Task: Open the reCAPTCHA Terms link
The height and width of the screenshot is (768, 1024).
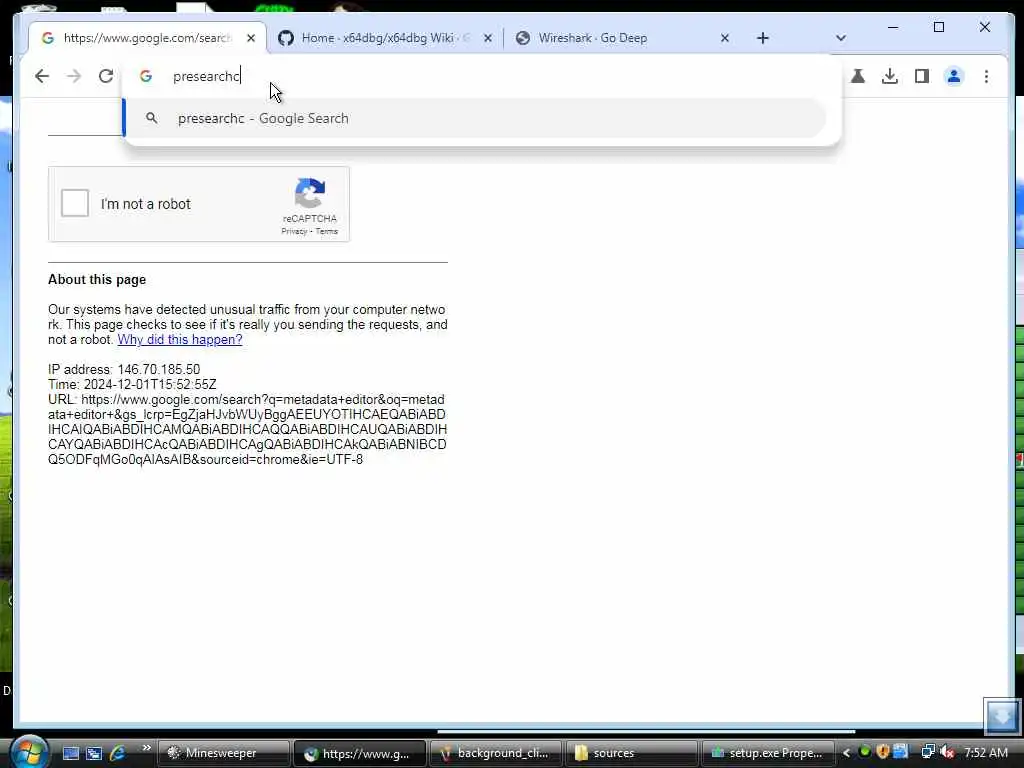Action: pos(327,231)
